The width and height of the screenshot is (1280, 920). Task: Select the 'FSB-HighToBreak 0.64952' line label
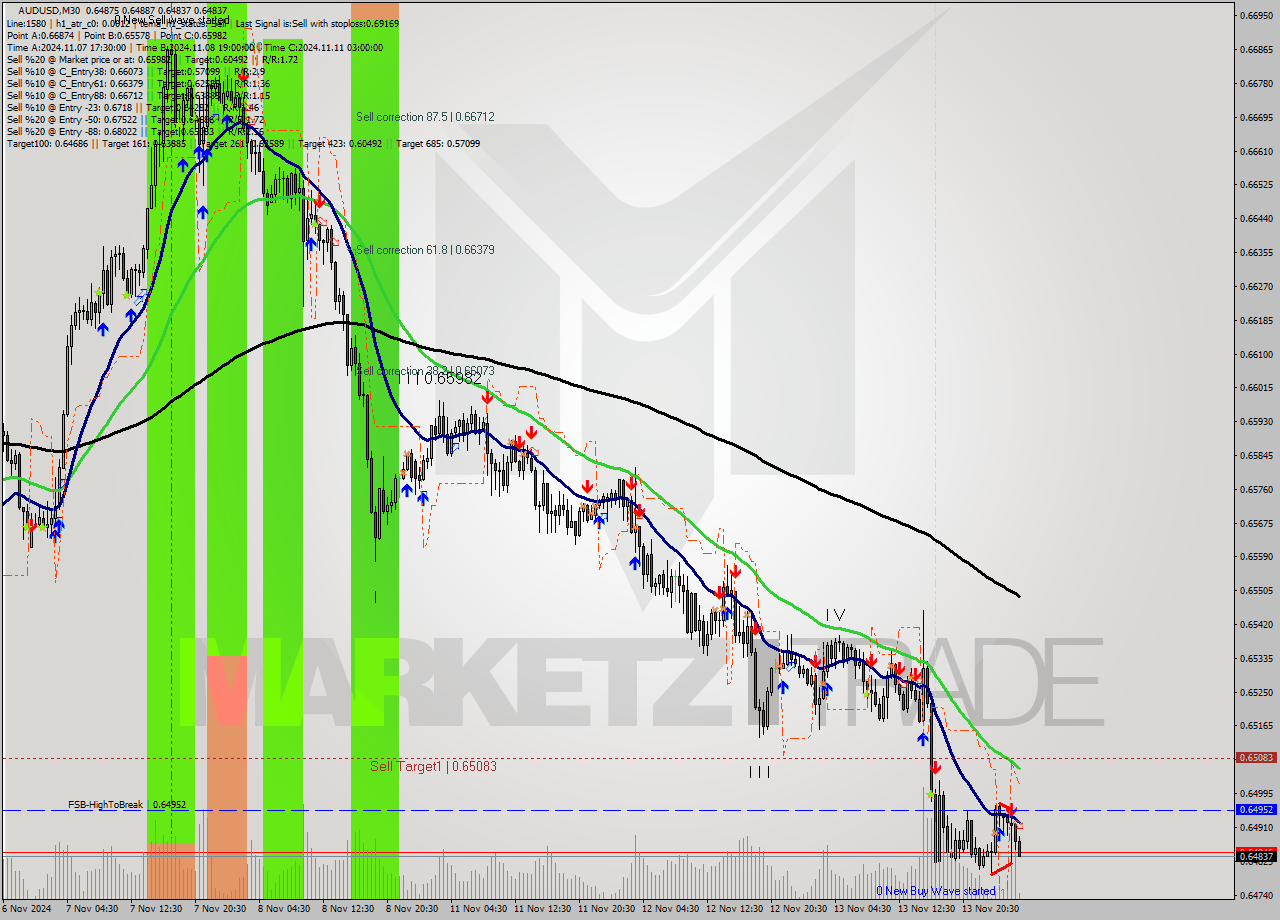coord(127,804)
